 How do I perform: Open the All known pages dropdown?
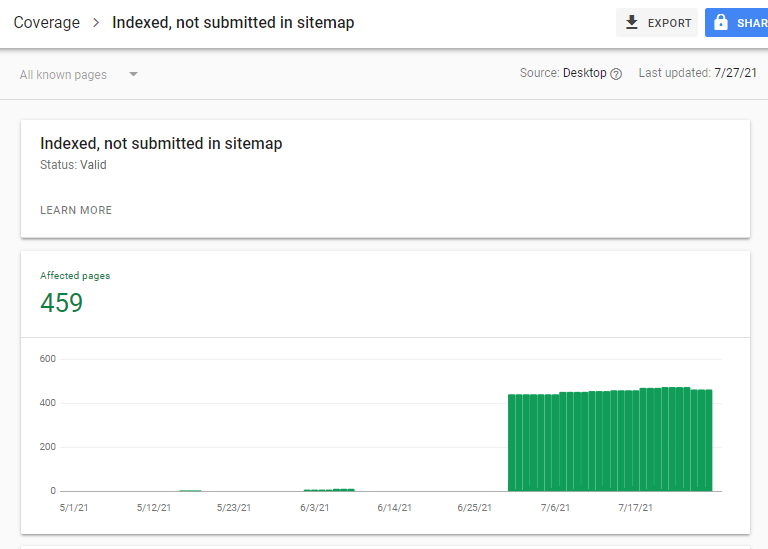coord(78,74)
